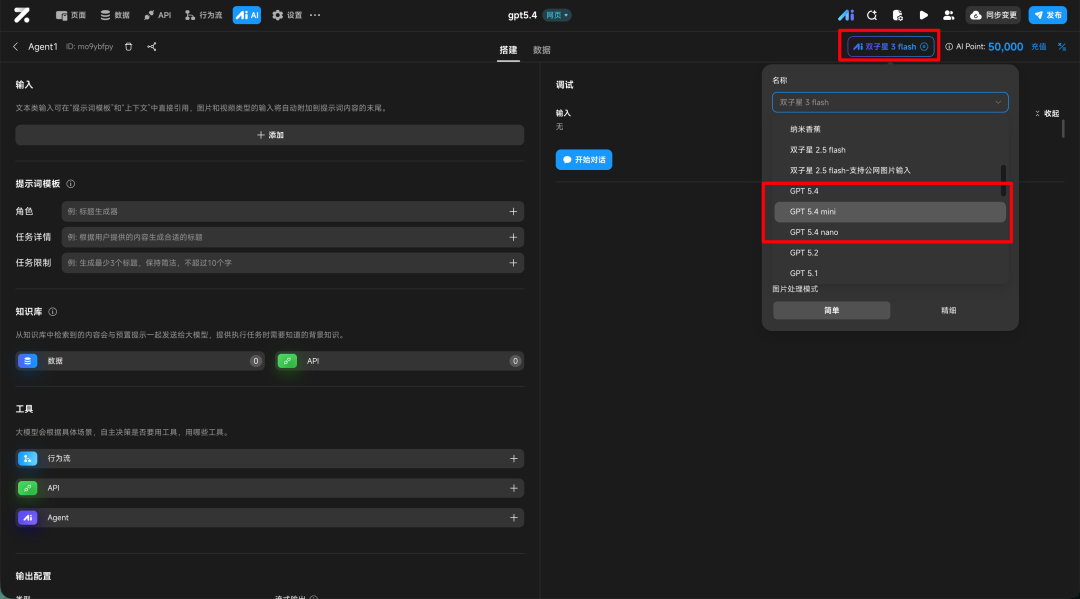The image size is (1080, 599).
Task: Click the percent-style icon right of 充值
Action: [x=1062, y=47]
